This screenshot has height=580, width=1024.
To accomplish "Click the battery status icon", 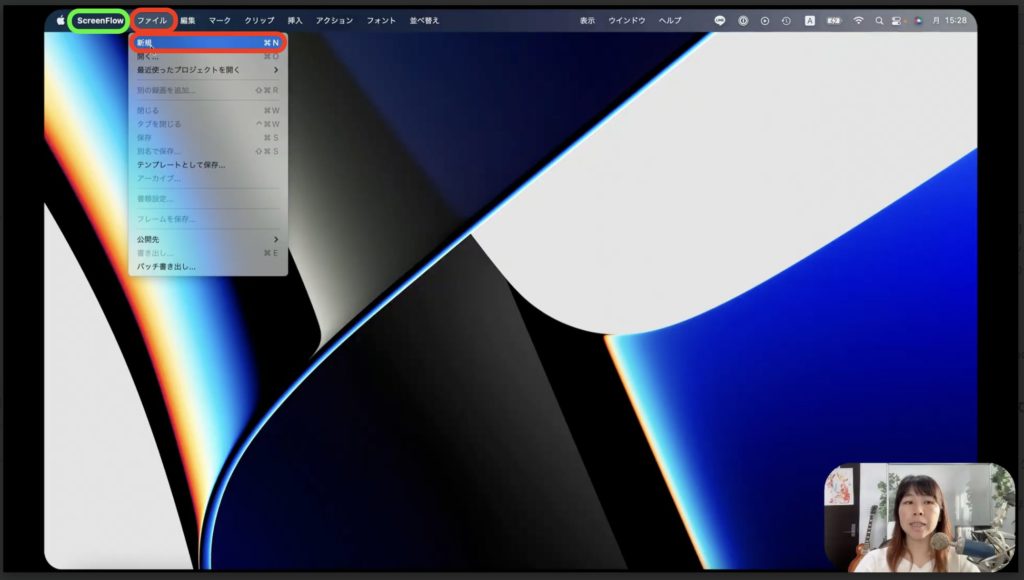I will click(x=834, y=20).
